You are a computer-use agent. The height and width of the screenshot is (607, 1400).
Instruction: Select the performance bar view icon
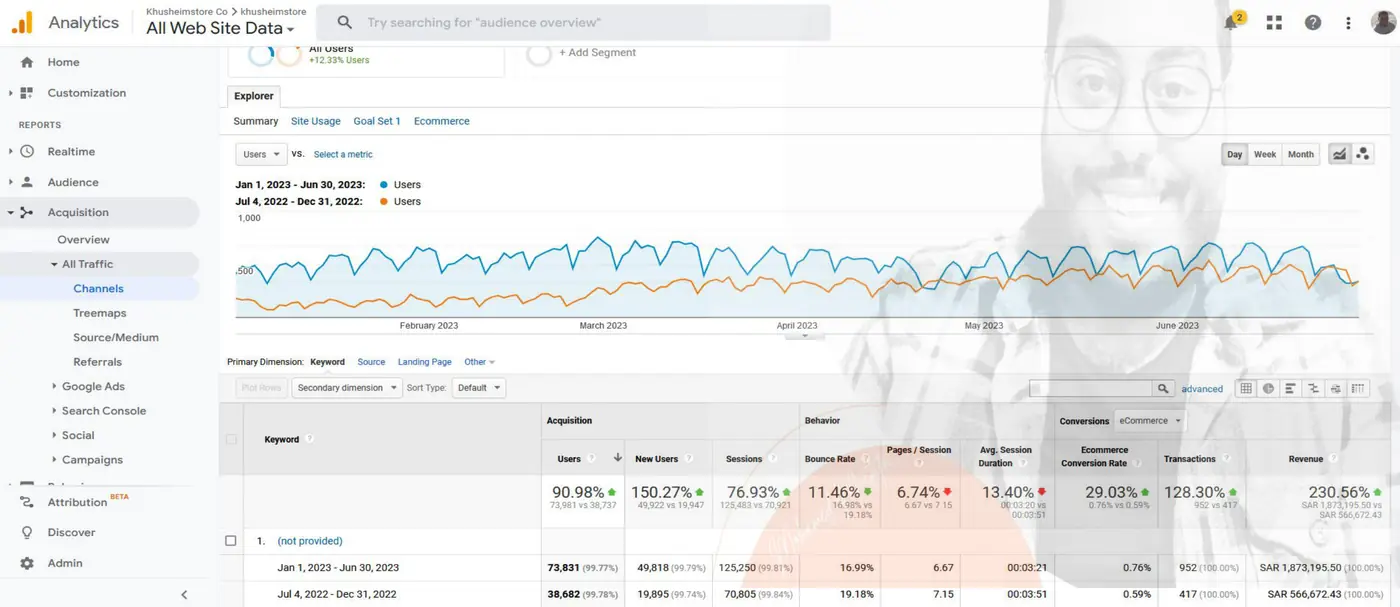[1291, 388]
